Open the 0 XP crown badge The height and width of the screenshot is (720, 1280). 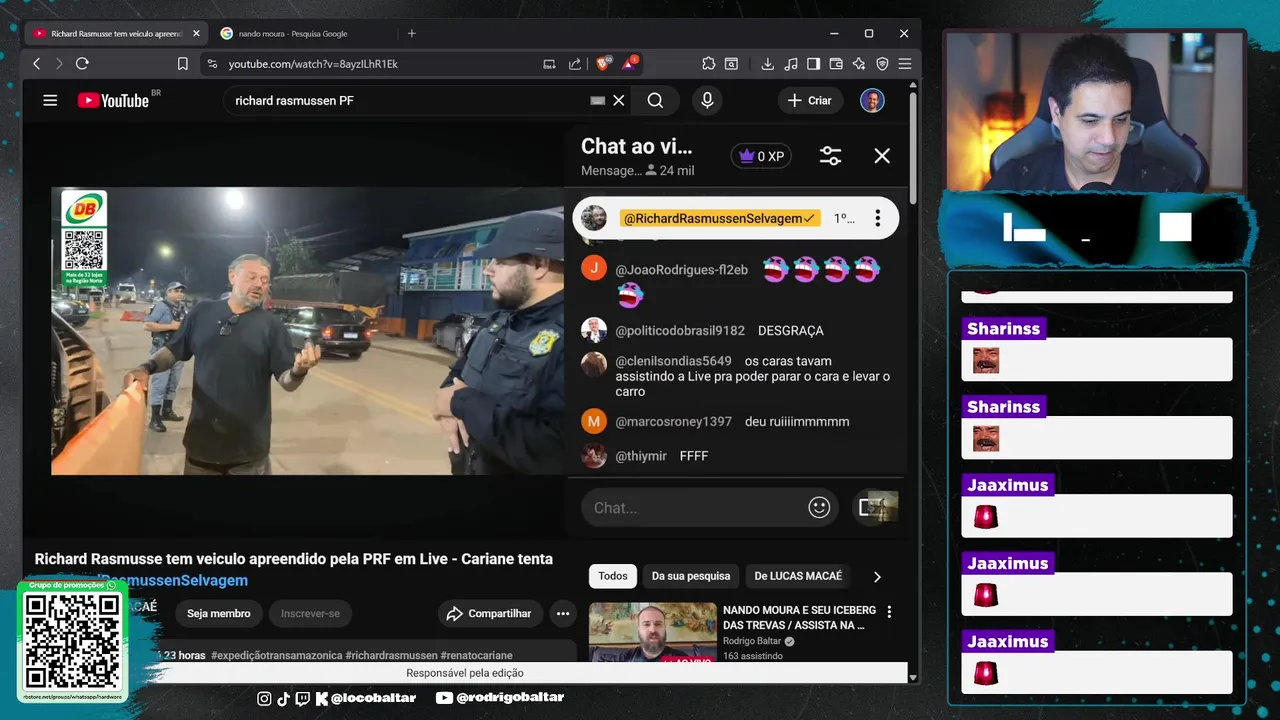tap(762, 156)
